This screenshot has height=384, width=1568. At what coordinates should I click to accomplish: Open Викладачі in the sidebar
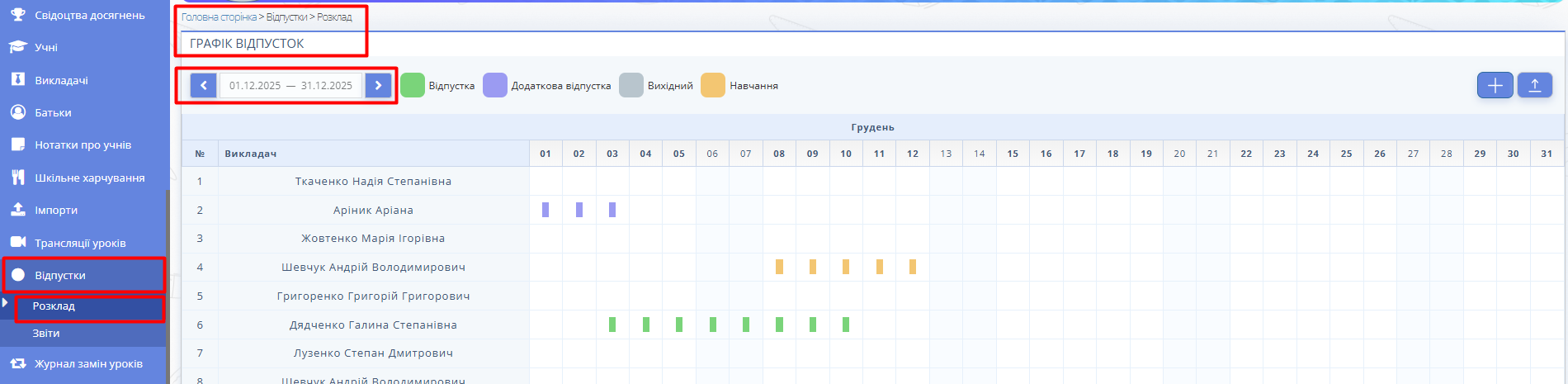tap(61, 80)
